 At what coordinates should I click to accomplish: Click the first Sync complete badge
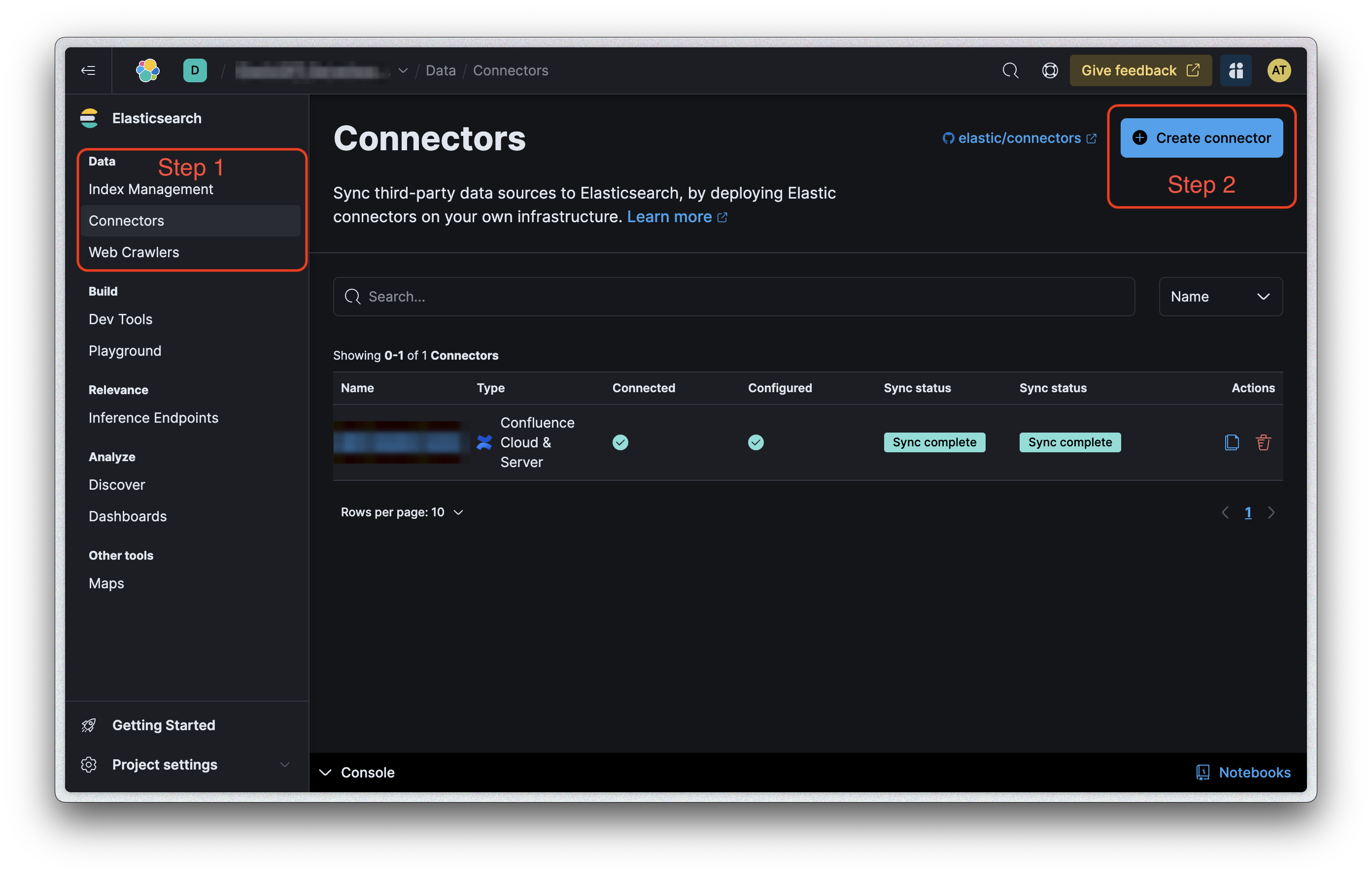(934, 442)
